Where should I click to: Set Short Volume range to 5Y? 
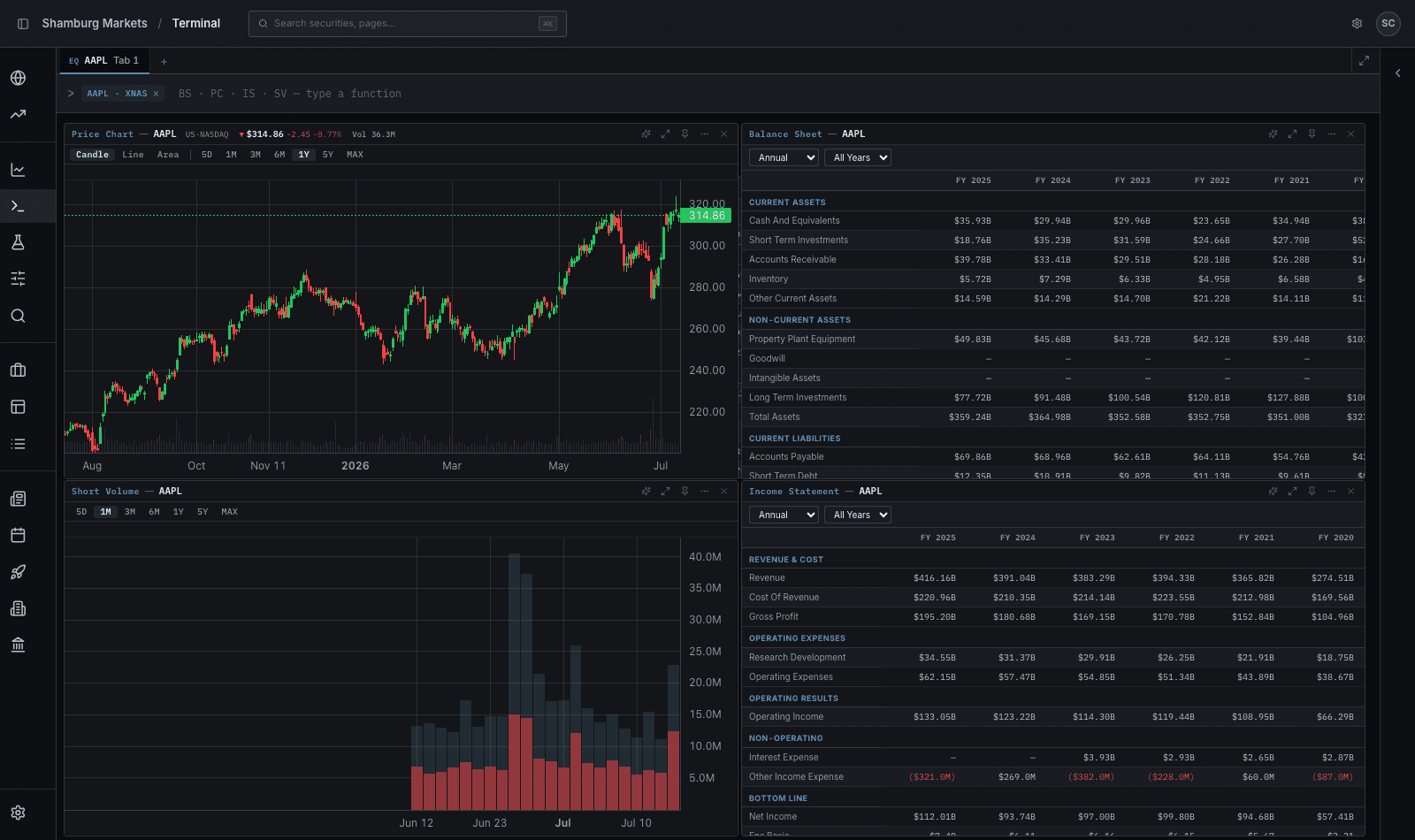tap(203, 512)
